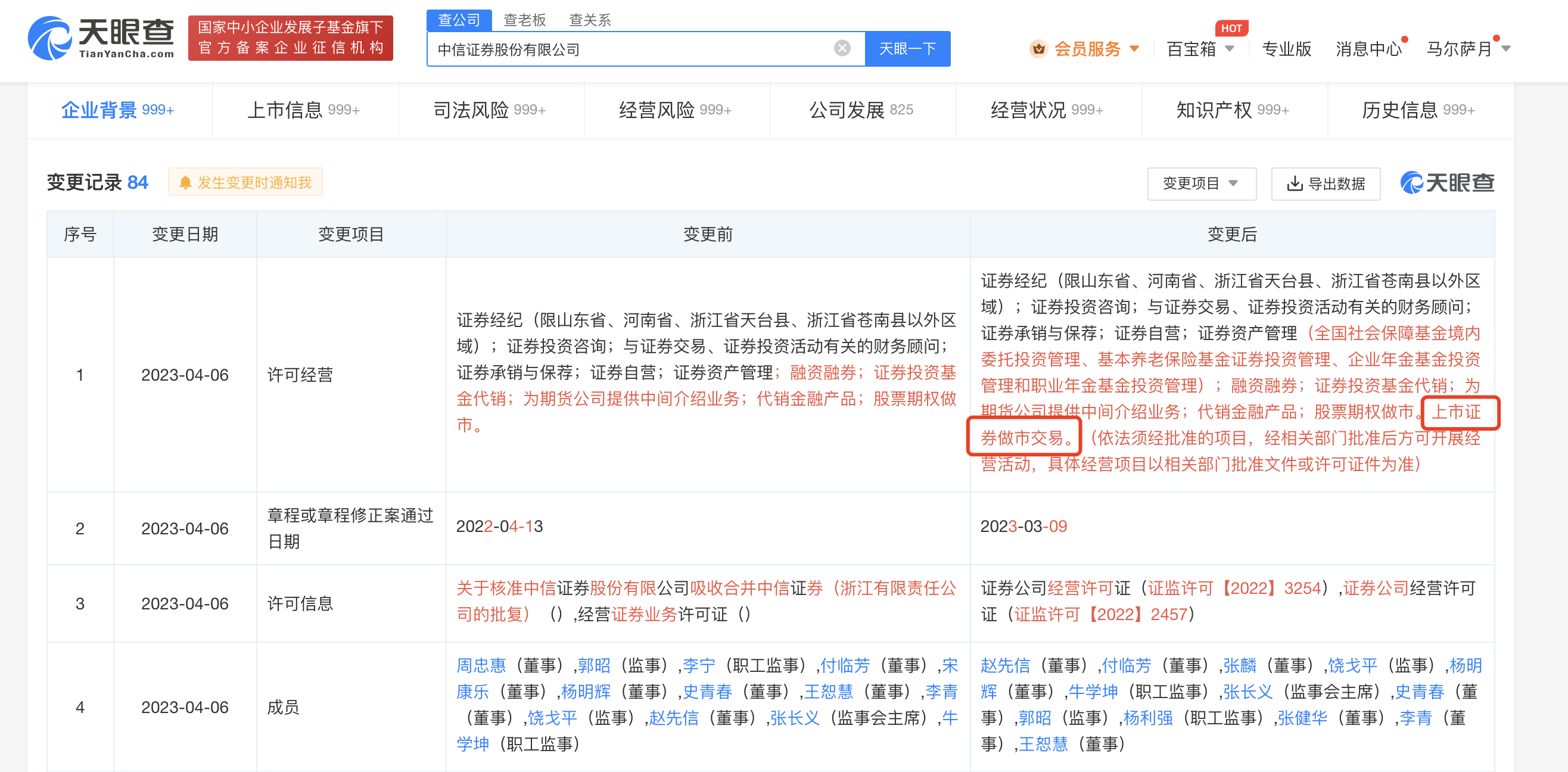The width and height of the screenshot is (1568, 772).
Task: Click the red HOT badge above 百宝箱
Action: pos(1231,28)
